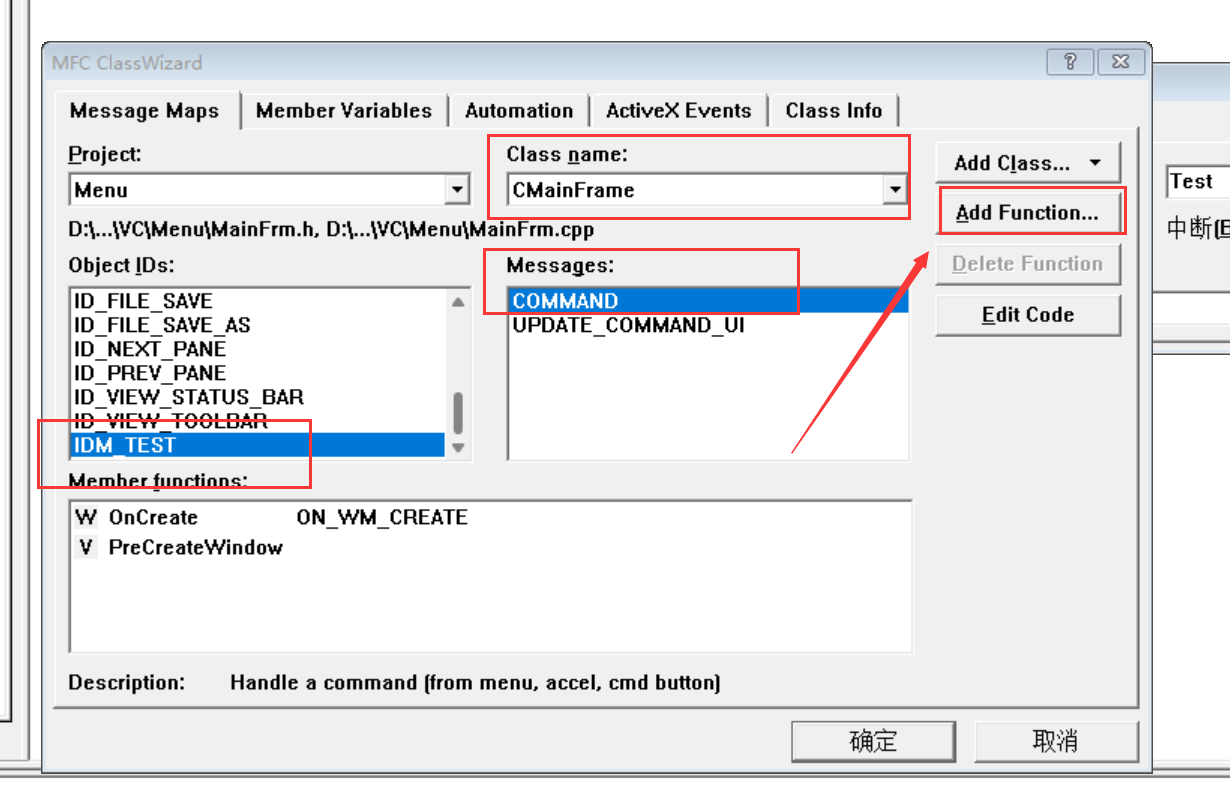
Task: Select ID_VIEW_STATUS_BAR in Object IDs list
Action: pyautogui.click(x=257, y=397)
